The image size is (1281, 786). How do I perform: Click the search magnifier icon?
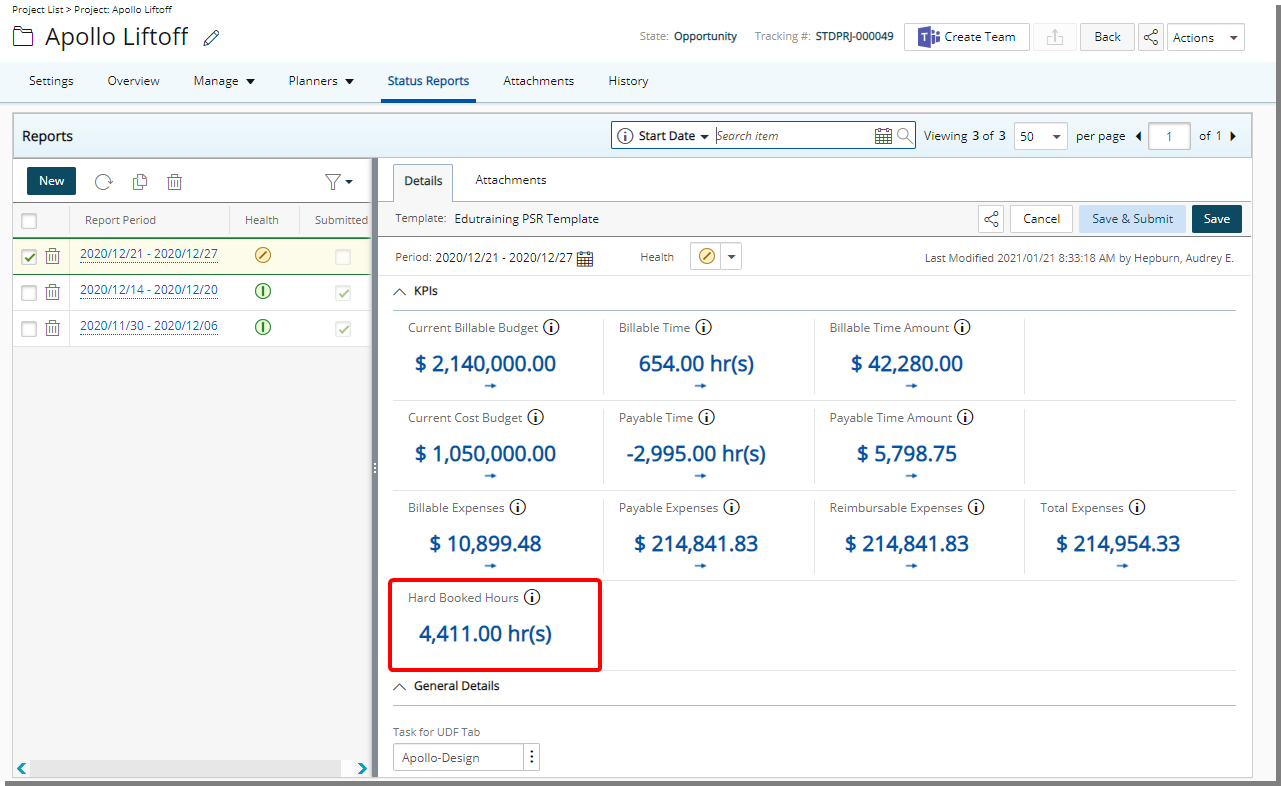tap(904, 136)
